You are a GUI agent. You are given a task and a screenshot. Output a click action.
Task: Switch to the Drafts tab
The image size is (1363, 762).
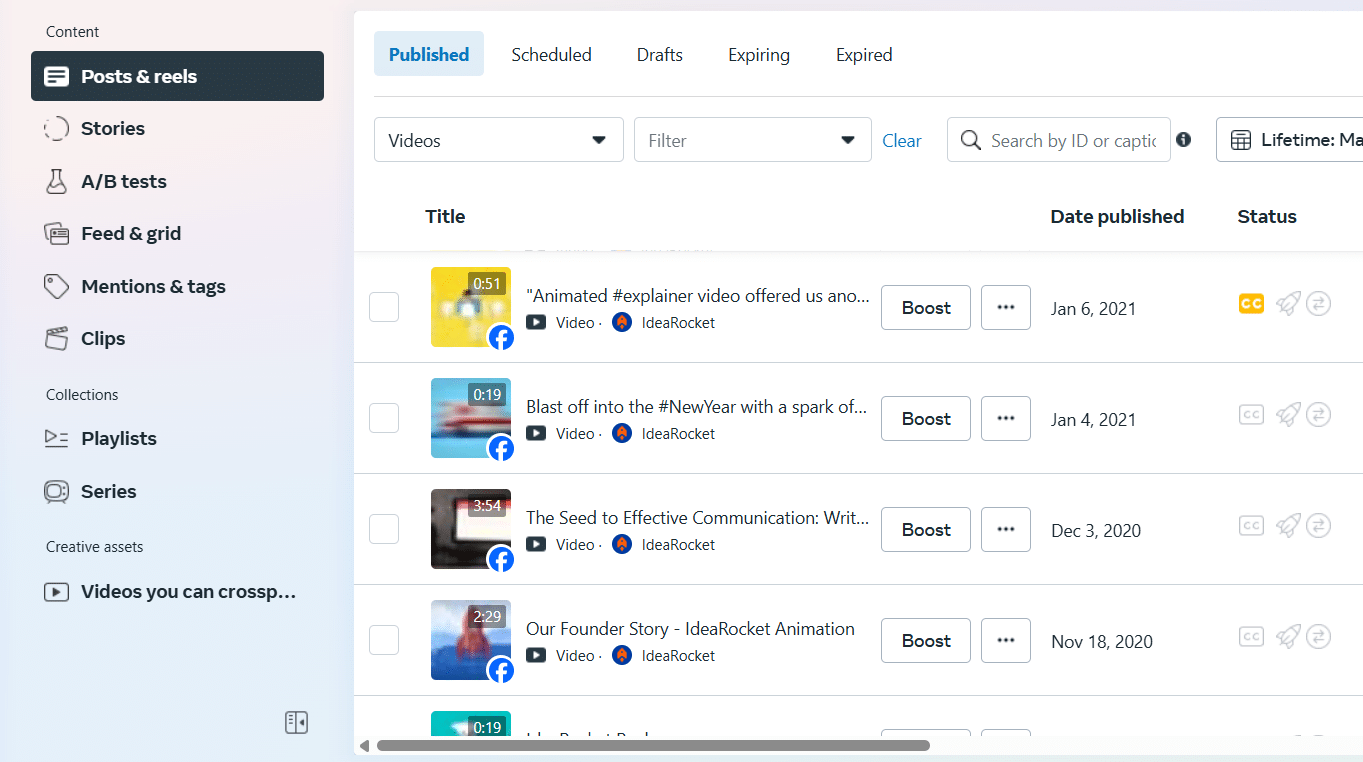tap(659, 55)
